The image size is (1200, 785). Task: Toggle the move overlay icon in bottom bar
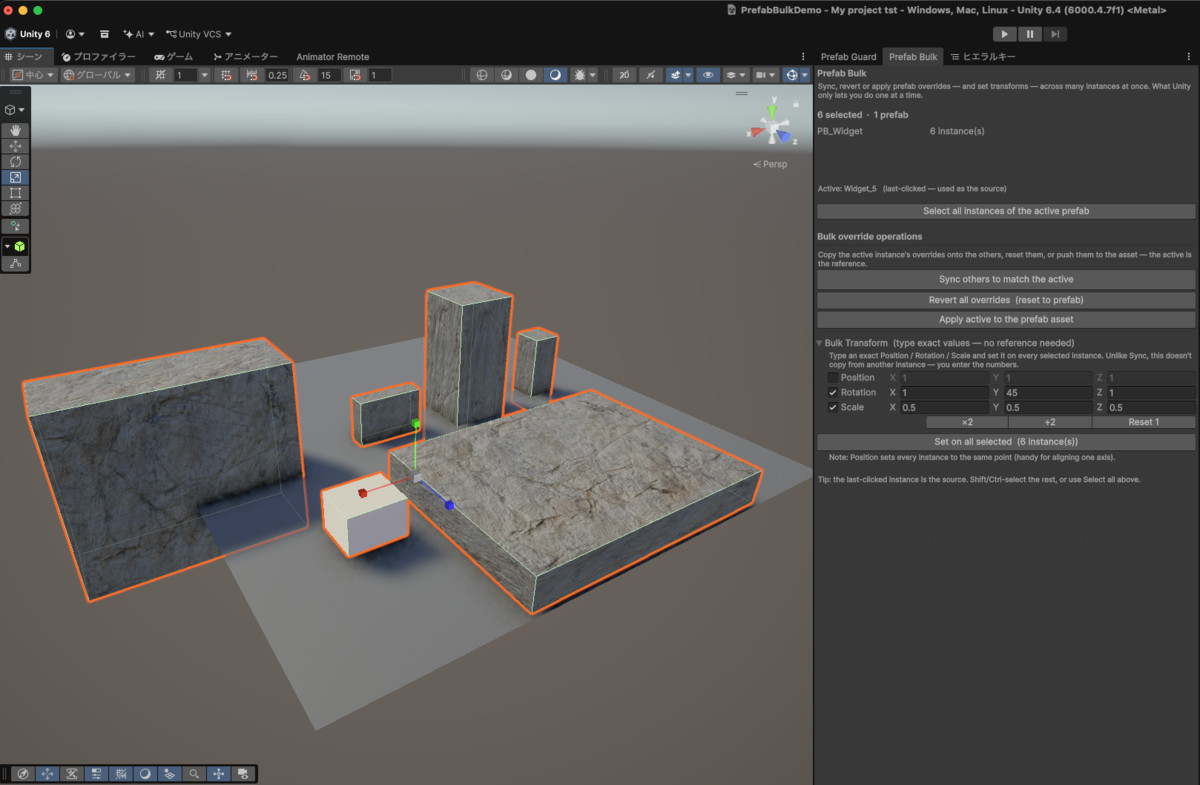coord(47,773)
